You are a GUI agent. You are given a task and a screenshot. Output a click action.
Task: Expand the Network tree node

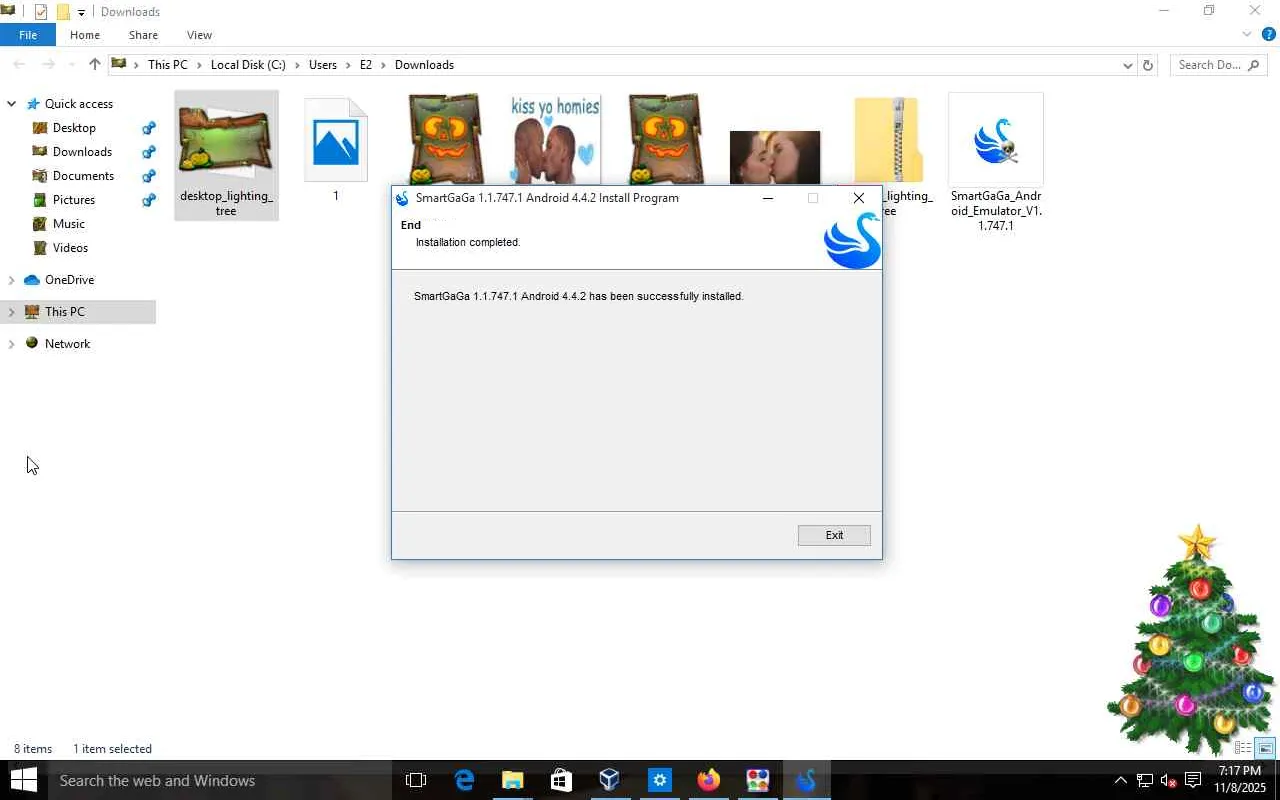coord(12,344)
